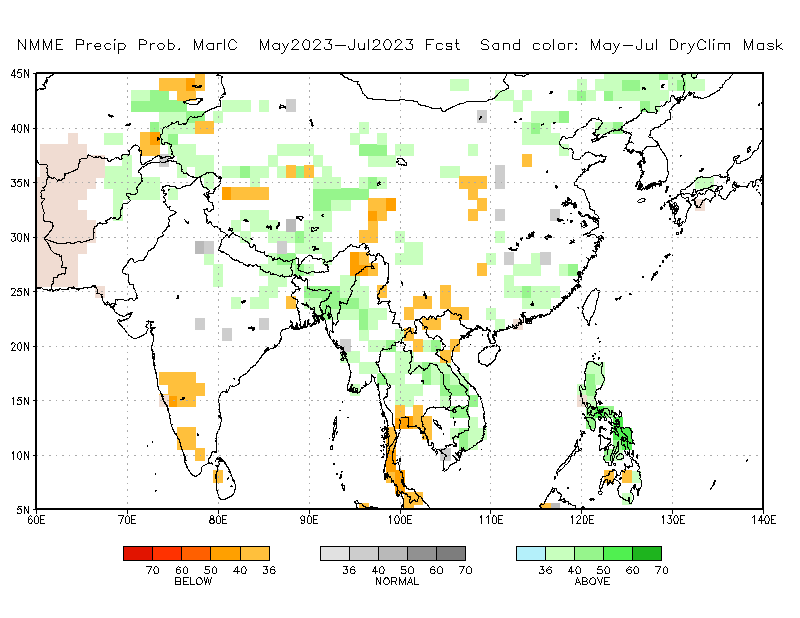Click the '70' tick under NORMAL legend
Image resolution: width=800 pixels, height=618 pixels.
point(465,570)
